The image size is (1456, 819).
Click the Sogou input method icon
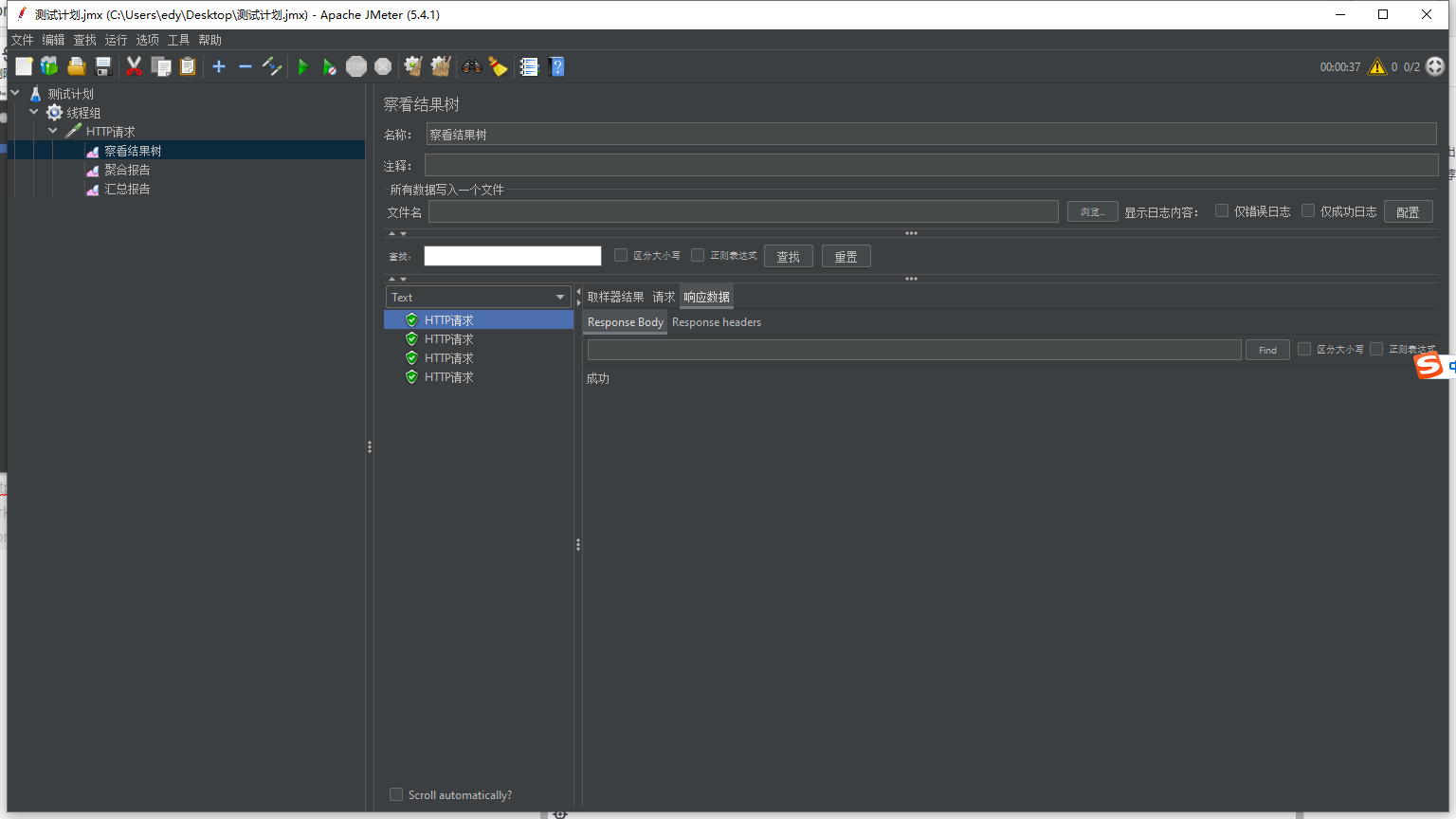(1429, 366)
